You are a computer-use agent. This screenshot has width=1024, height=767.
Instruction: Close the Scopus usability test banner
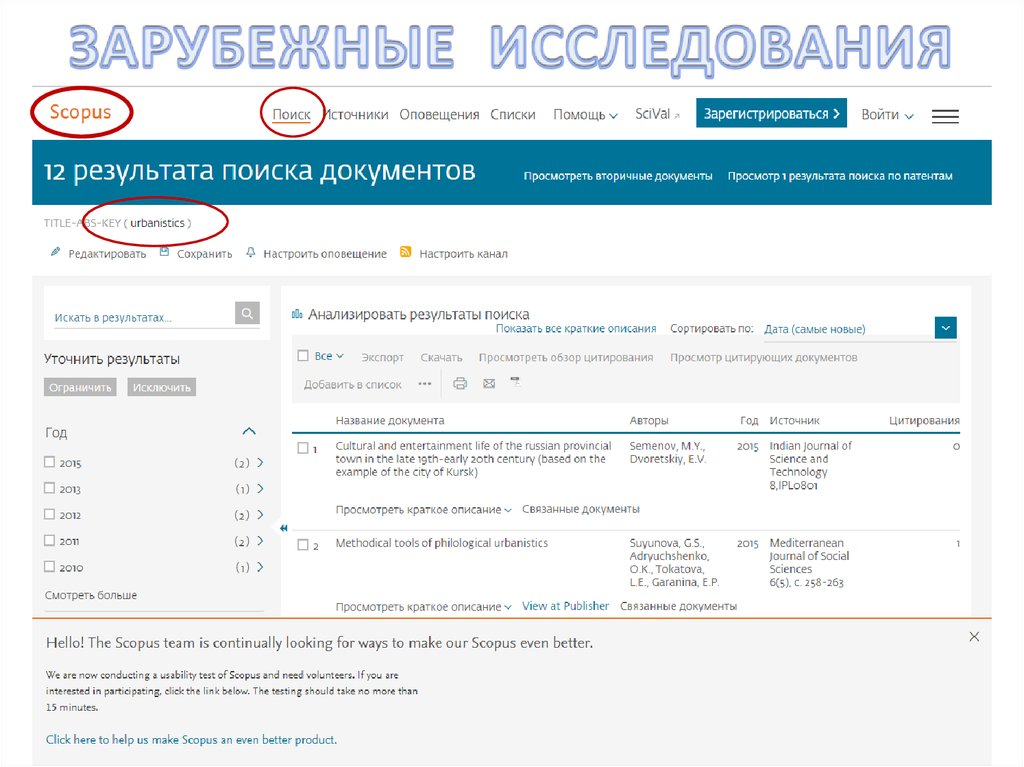click(974, 637)
